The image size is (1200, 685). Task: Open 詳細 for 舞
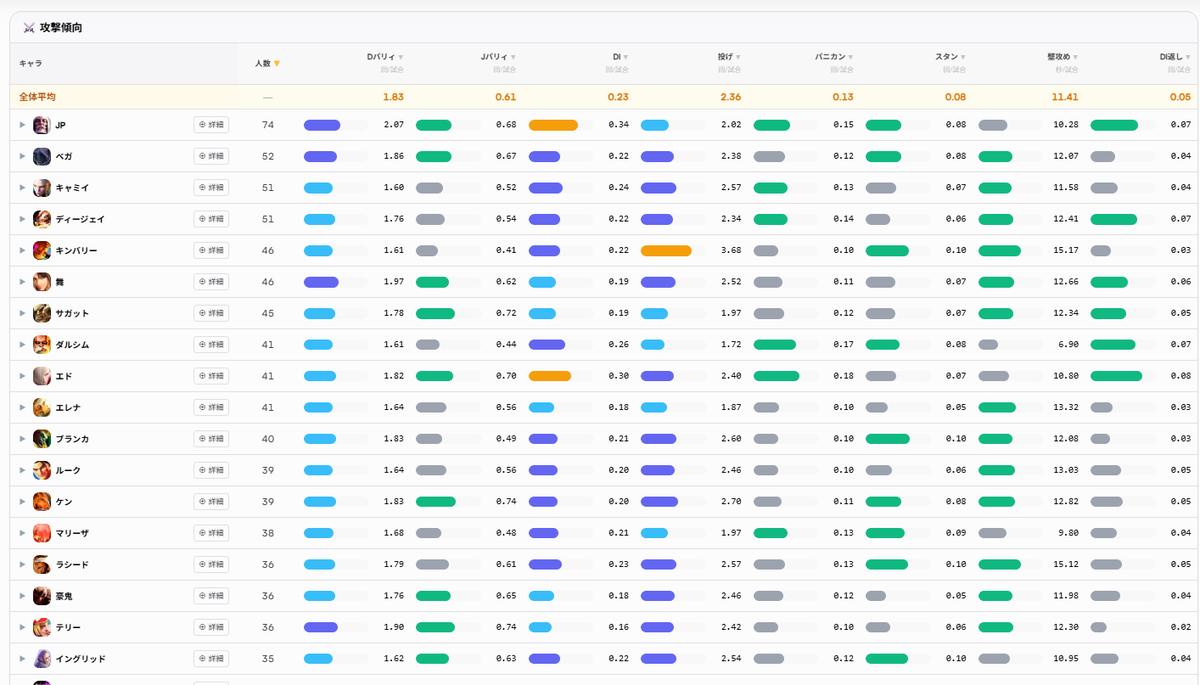point(211,282)
